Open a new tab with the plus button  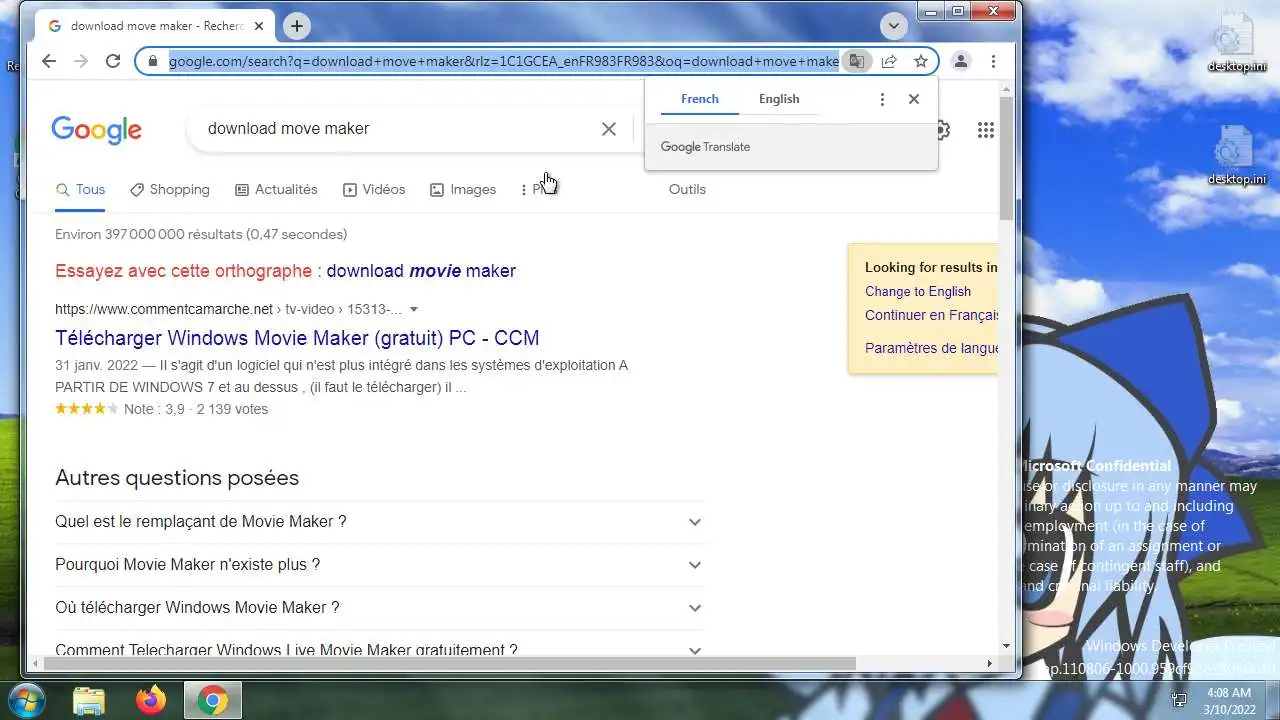(296, 26)
